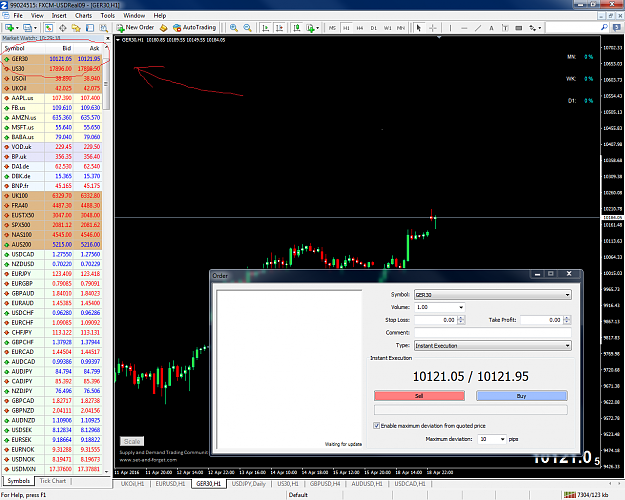625x500 pixels.
Task: Open the New Chart toolbar icon
Action: point(9,28)
